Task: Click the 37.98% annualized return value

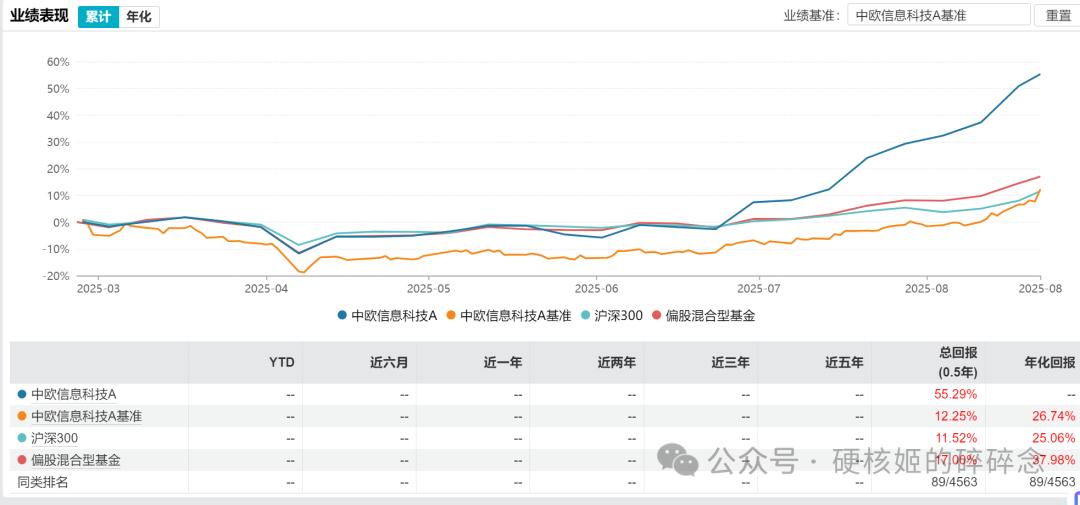Action: point(1056,460)
